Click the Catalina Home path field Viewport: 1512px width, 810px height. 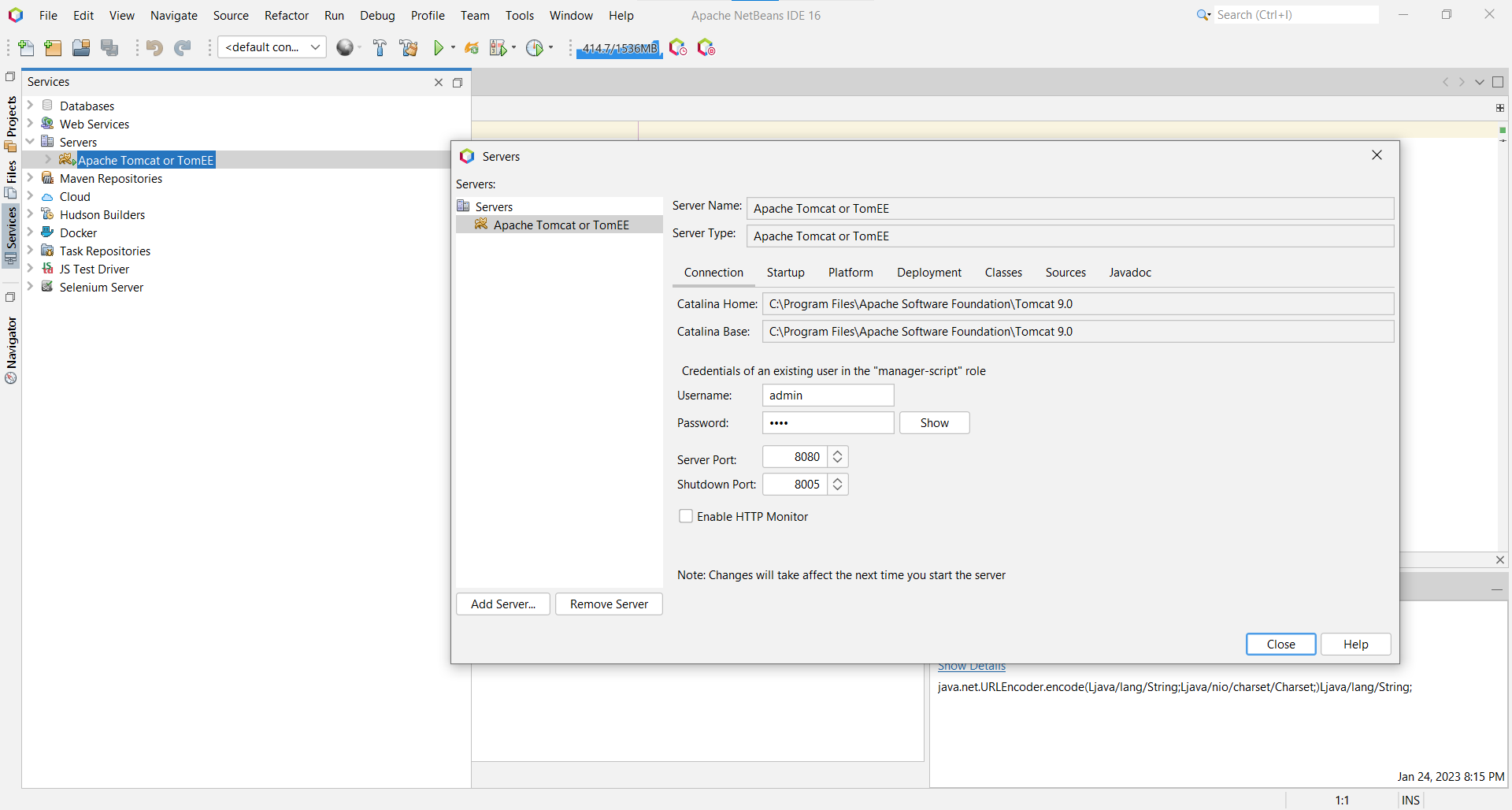coord(1077,304)
